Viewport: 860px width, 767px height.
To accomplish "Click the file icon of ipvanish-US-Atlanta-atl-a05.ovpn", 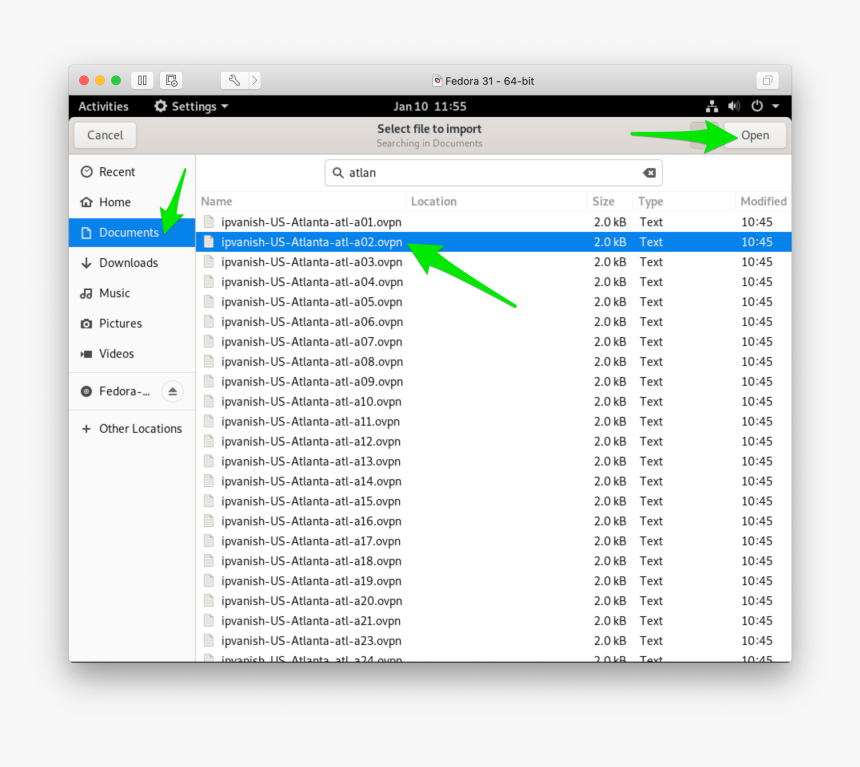I will coord(209,302).
